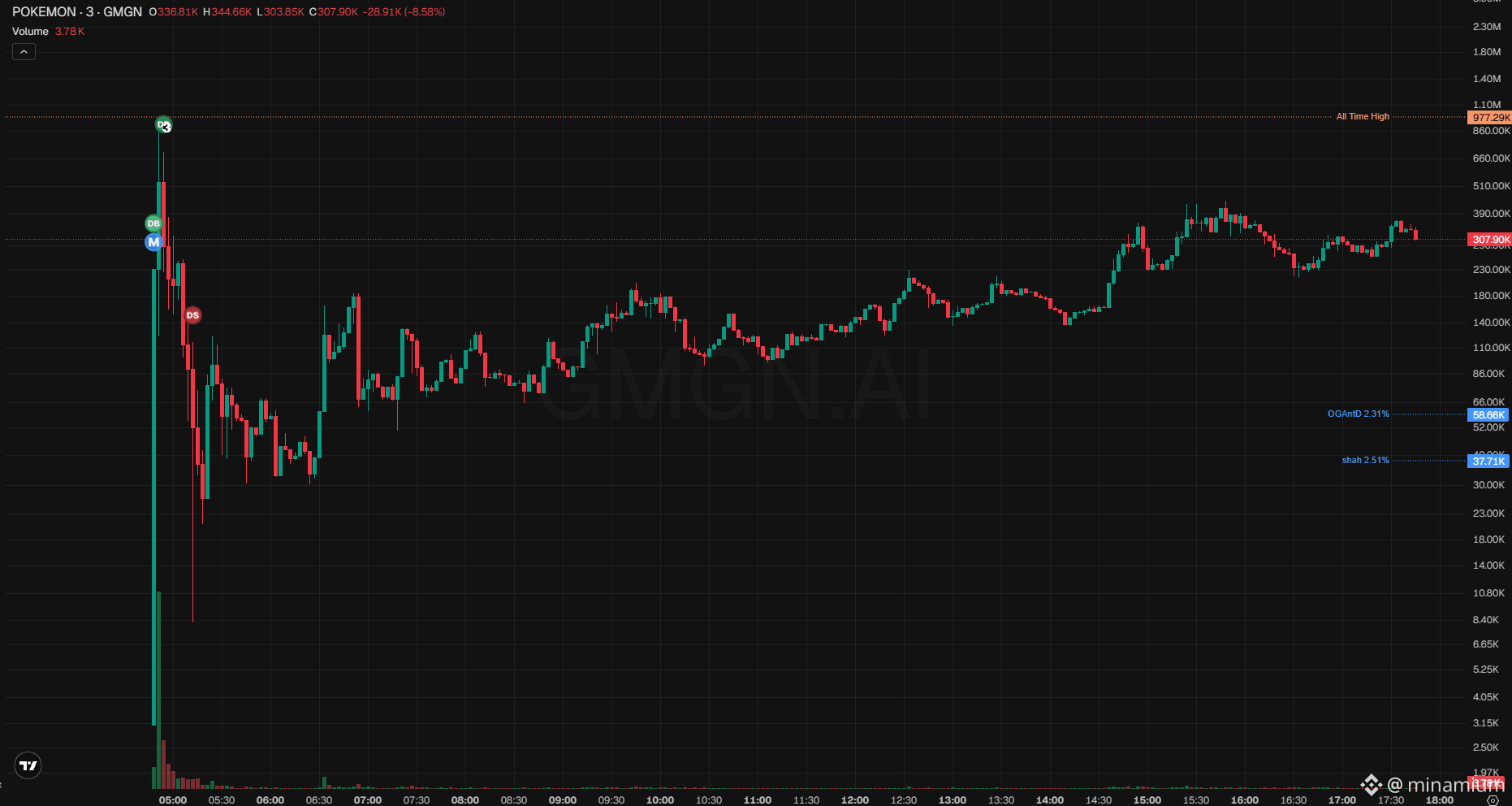Open chart settings via the hexagon gear icon
Viewport: 1512px width, 806px height.
point(1493,800)
